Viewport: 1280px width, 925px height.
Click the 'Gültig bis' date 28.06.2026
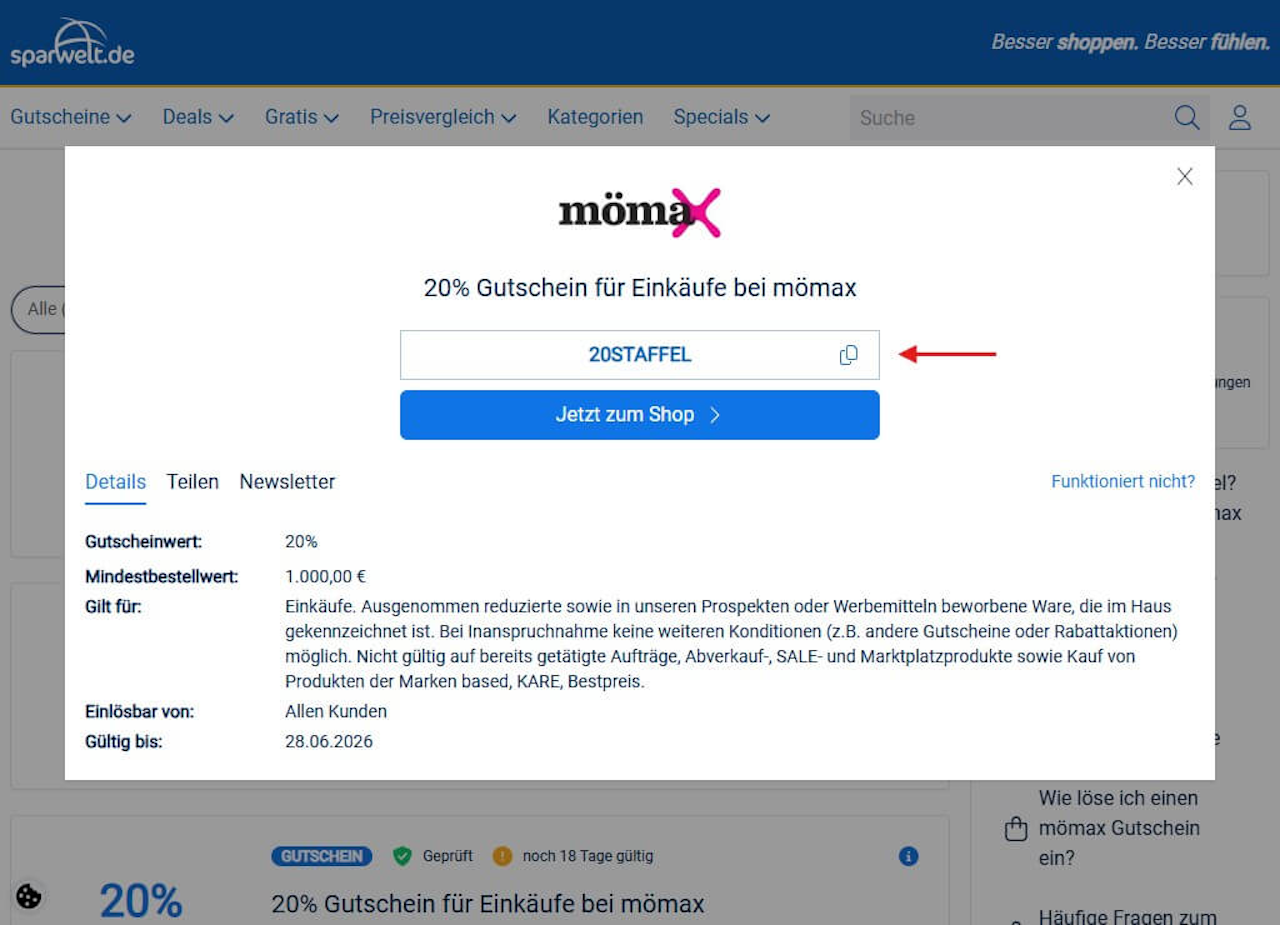point(329,742)
